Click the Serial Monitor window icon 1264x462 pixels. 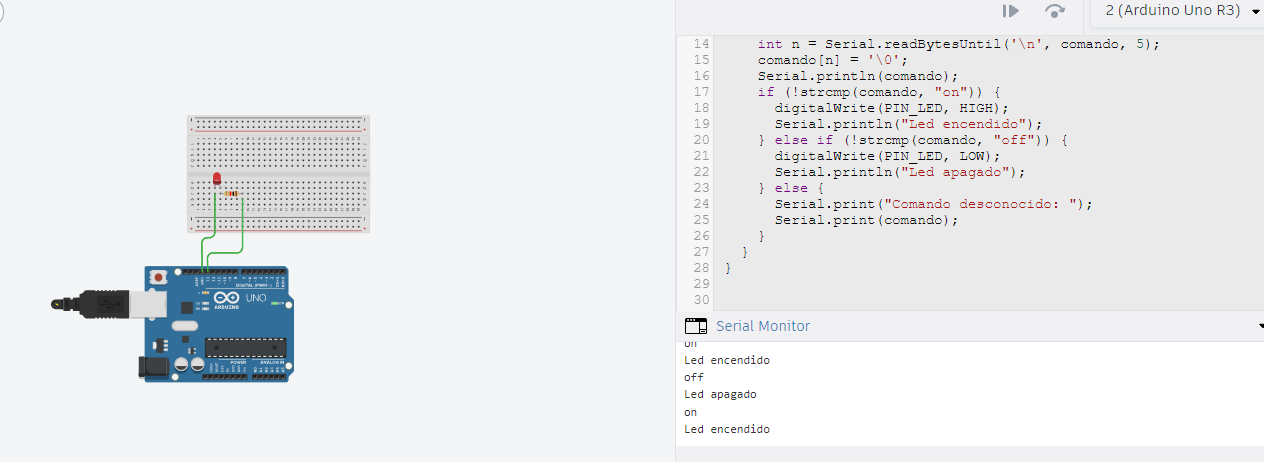[695, 326]
